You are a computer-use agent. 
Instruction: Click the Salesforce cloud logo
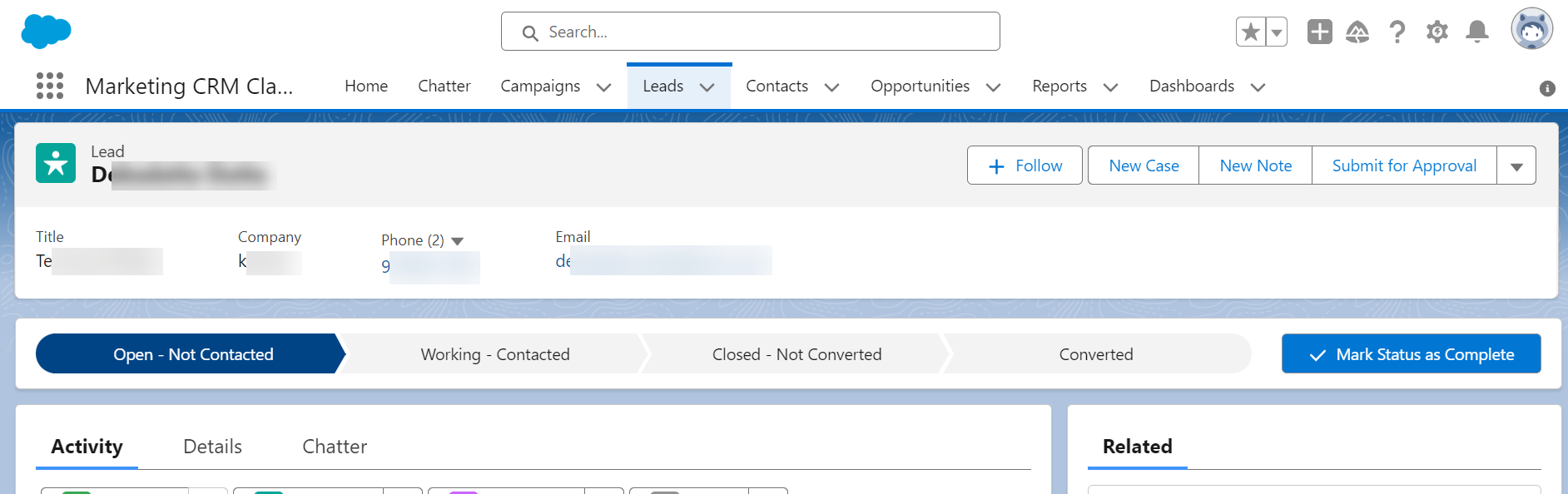(46, 32)
